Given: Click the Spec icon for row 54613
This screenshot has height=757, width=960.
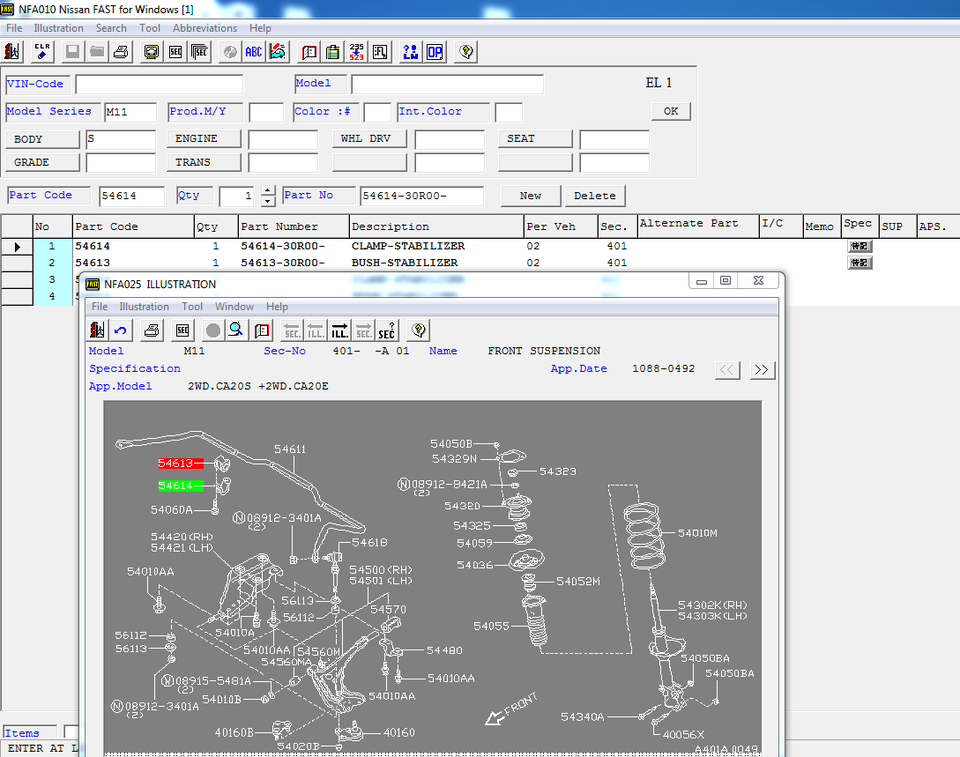Looking at the screenshot, I should tap(860, 263).
